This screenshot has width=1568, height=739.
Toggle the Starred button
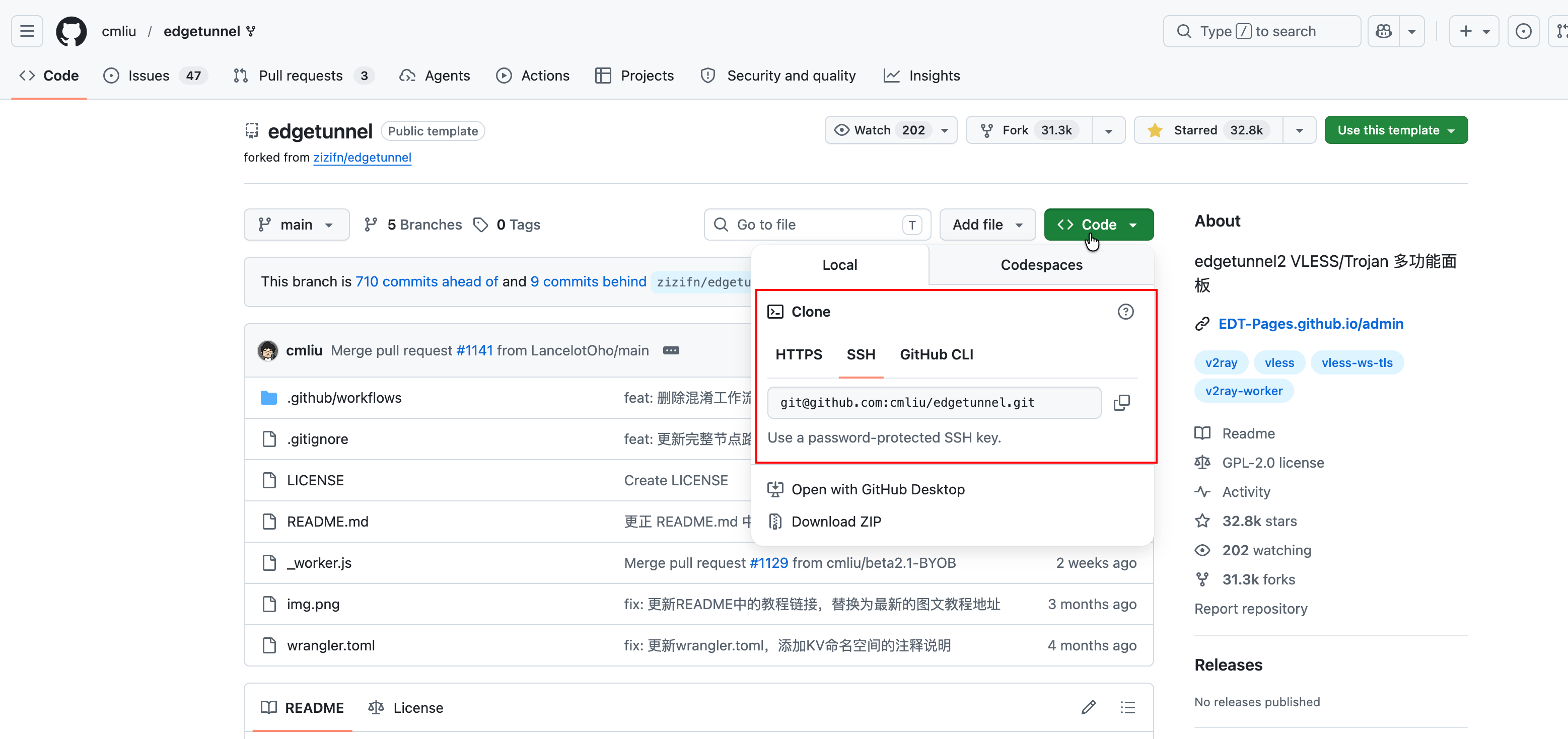(x=1209, y=130)
